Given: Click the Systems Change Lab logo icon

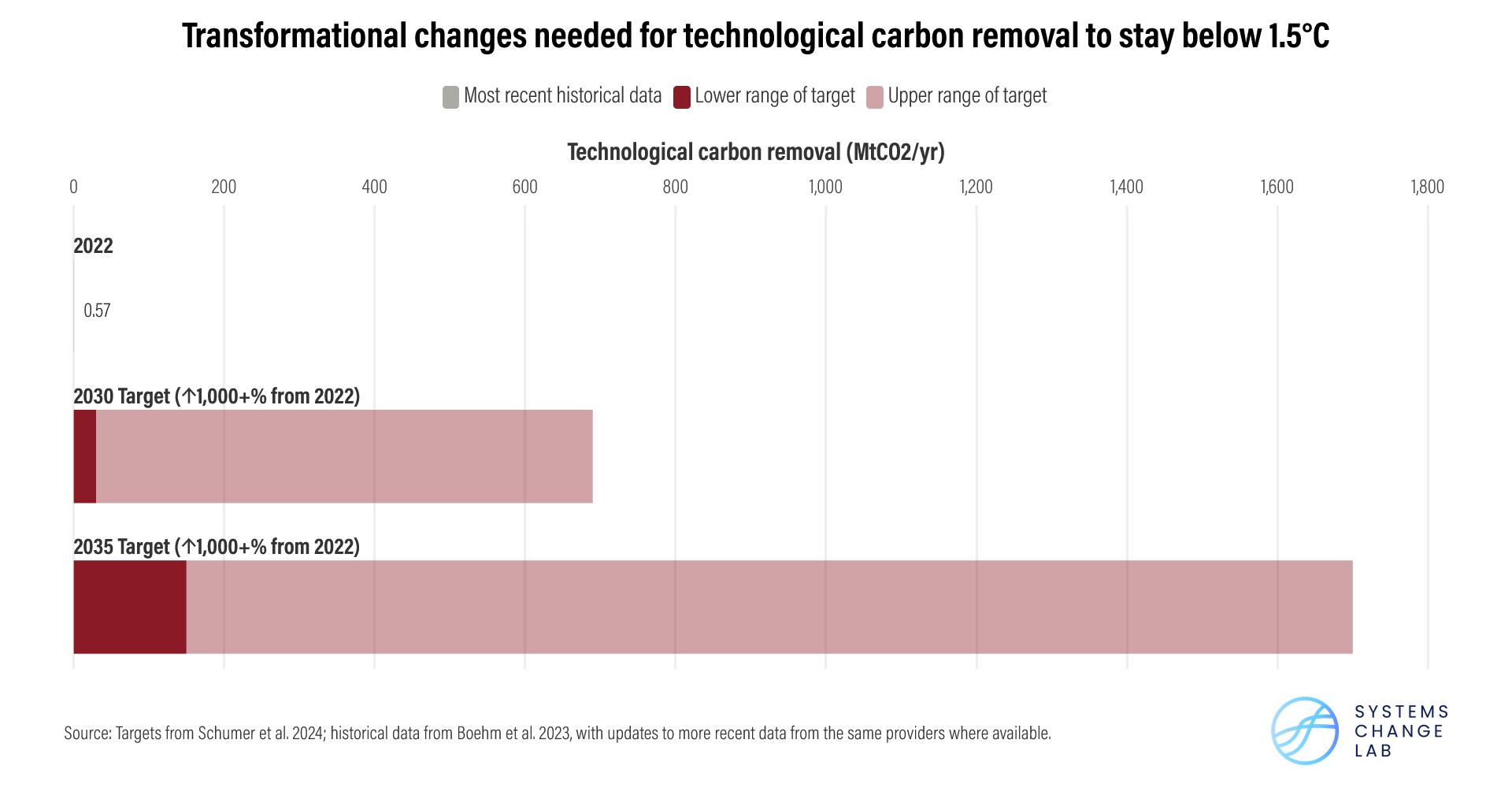Looking at the screenshot, I should click(x=1305, y=730).
